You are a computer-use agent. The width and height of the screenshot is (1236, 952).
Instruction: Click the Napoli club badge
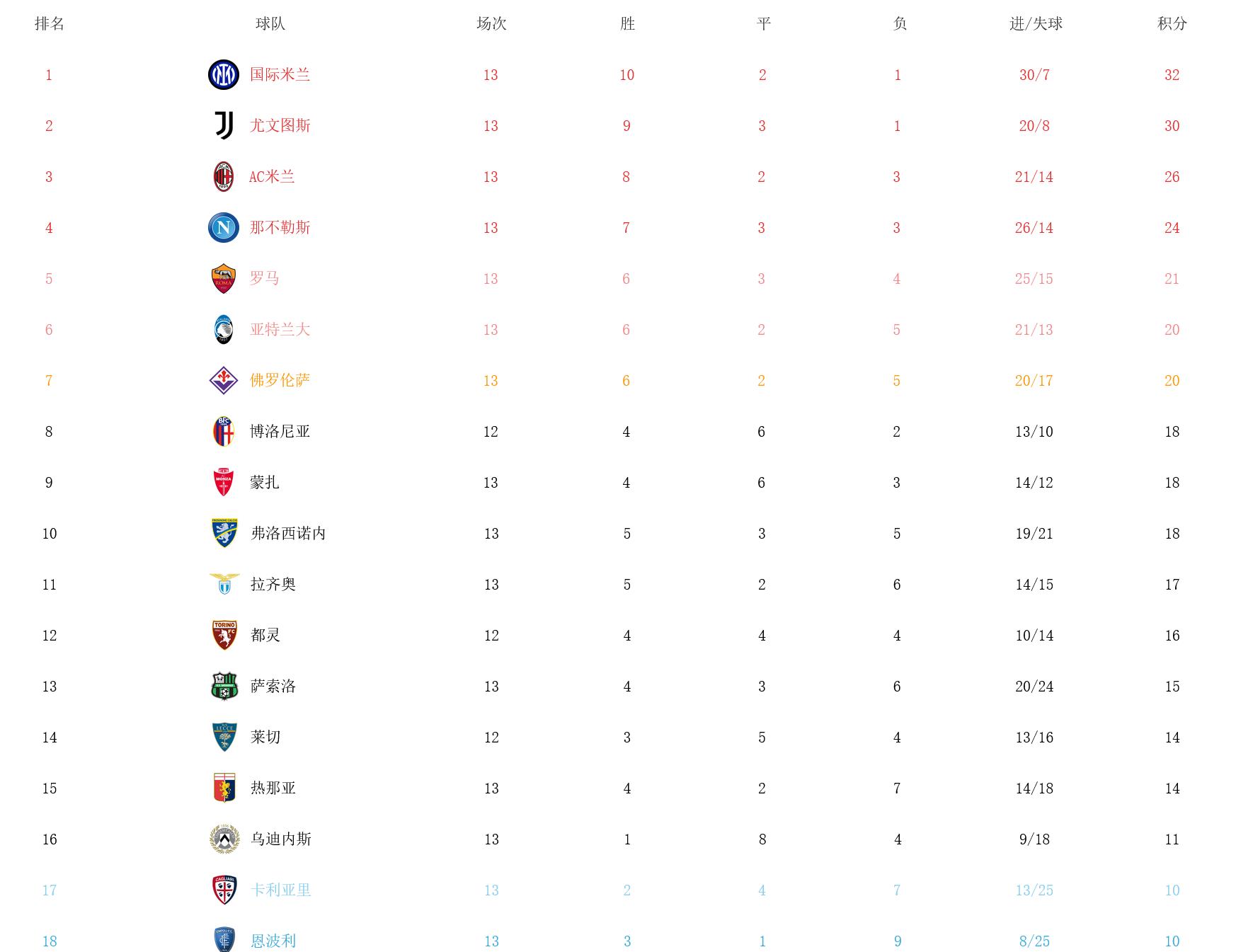point(223,228)
